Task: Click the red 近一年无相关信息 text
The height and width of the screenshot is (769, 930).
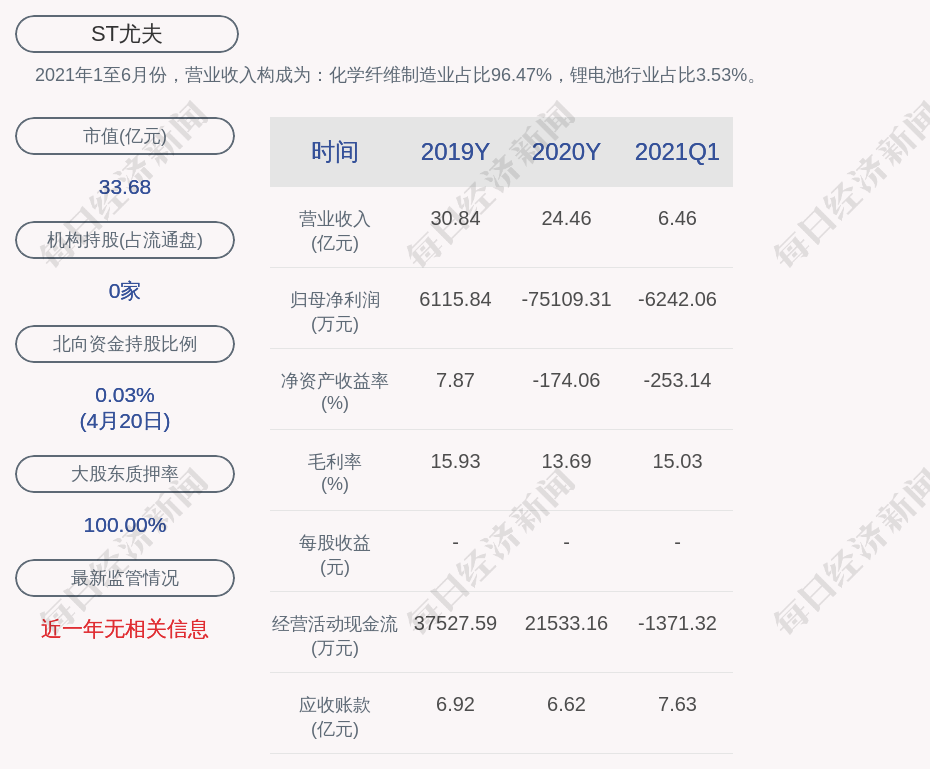Action: [125, 629]
